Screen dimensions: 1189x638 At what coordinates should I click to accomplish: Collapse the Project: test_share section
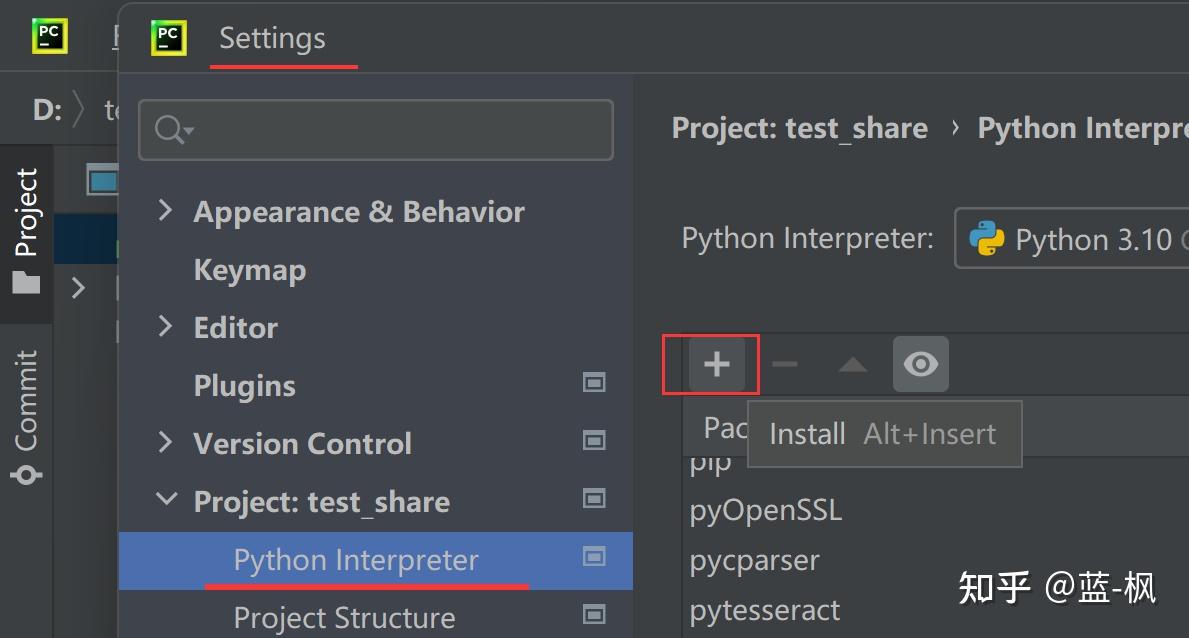pyautogui.click(x=166, y=500)
